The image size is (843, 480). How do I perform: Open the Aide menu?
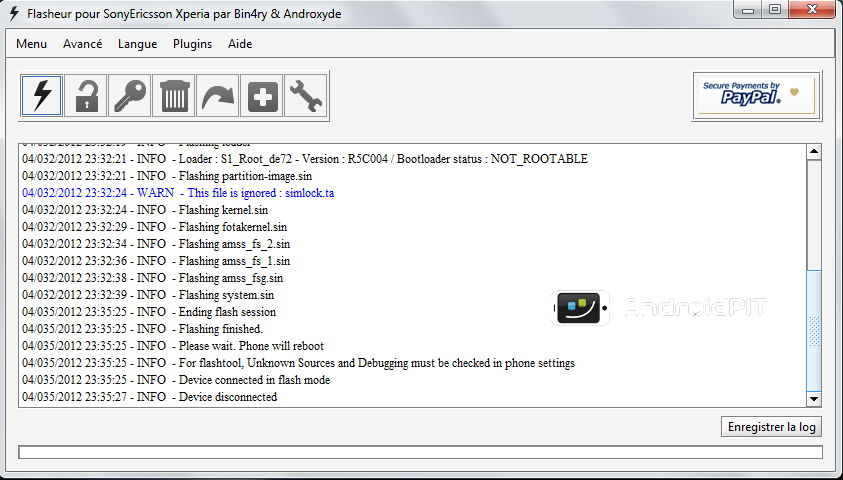coord(240,44)
